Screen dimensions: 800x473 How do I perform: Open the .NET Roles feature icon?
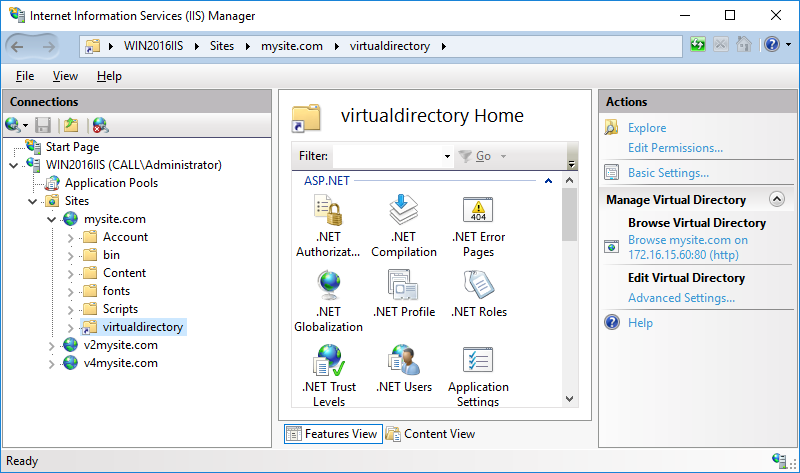tap(478, 286)
